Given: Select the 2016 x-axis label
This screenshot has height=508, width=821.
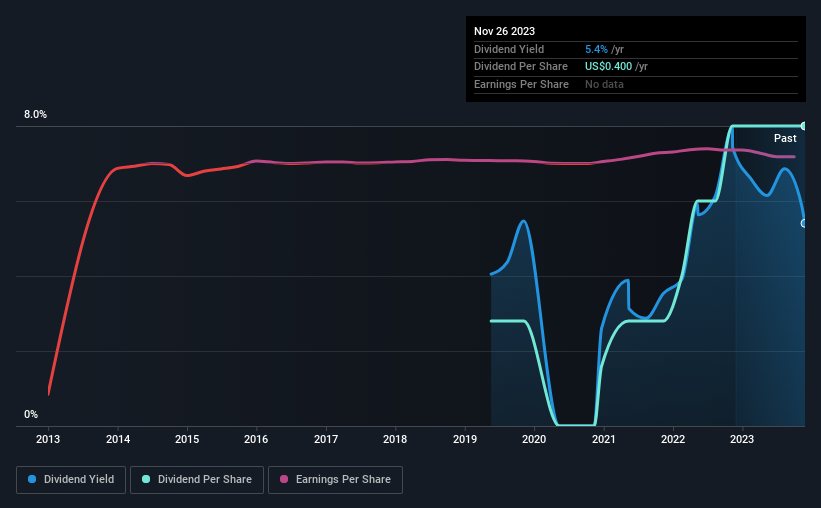Looking at the screenshot, I should tap(256, 439).
